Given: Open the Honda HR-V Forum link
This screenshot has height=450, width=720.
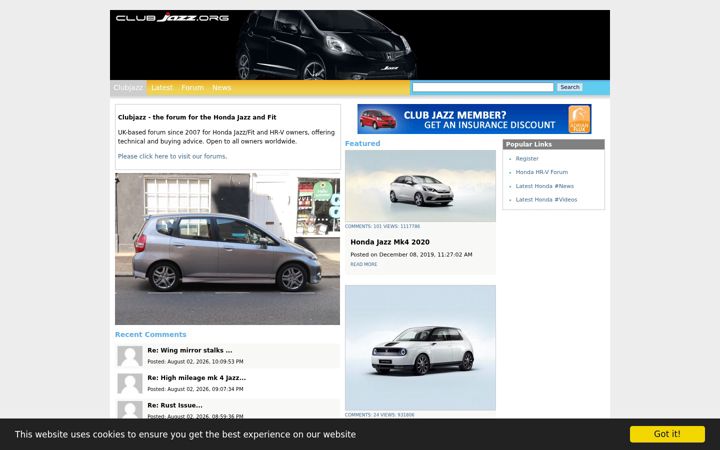Looking at the screenshot, I should (541, 172).
